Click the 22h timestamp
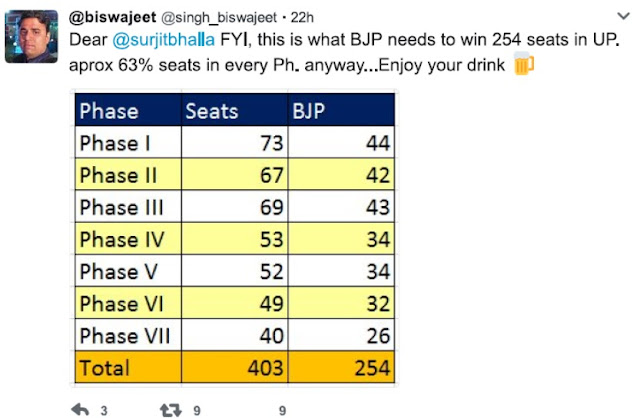This screenshot has width=640, height=418. point(302,18)
